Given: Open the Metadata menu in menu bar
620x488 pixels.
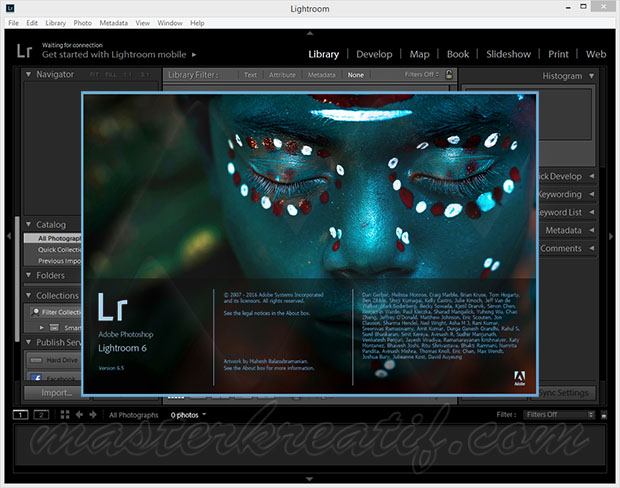Looking at the screenshot, I should pos(113,23).
